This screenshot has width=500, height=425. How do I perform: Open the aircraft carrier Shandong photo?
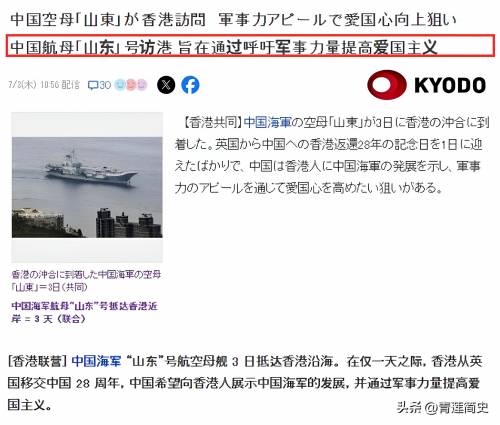point(87,187)
